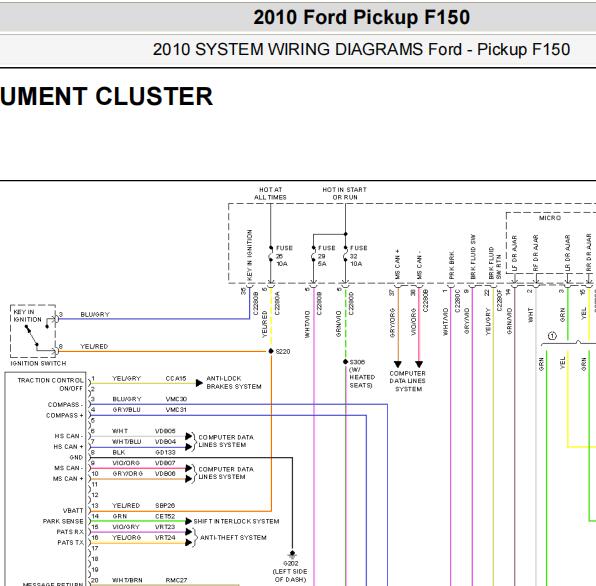
Task: Click the vertical "WHT/VIO" wire label beside C2280B
Action: (308, 324)
